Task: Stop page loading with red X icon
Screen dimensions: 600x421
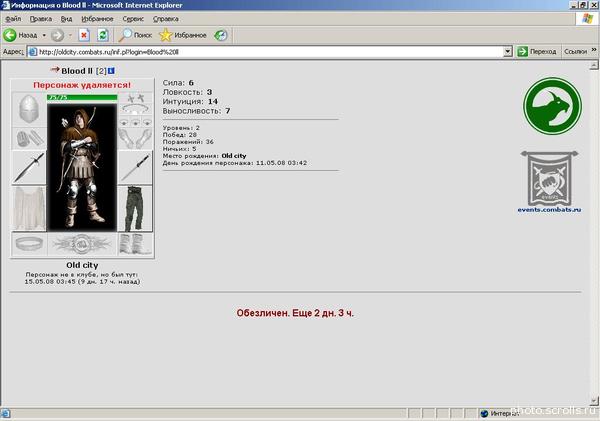Action: coord(84,35)
